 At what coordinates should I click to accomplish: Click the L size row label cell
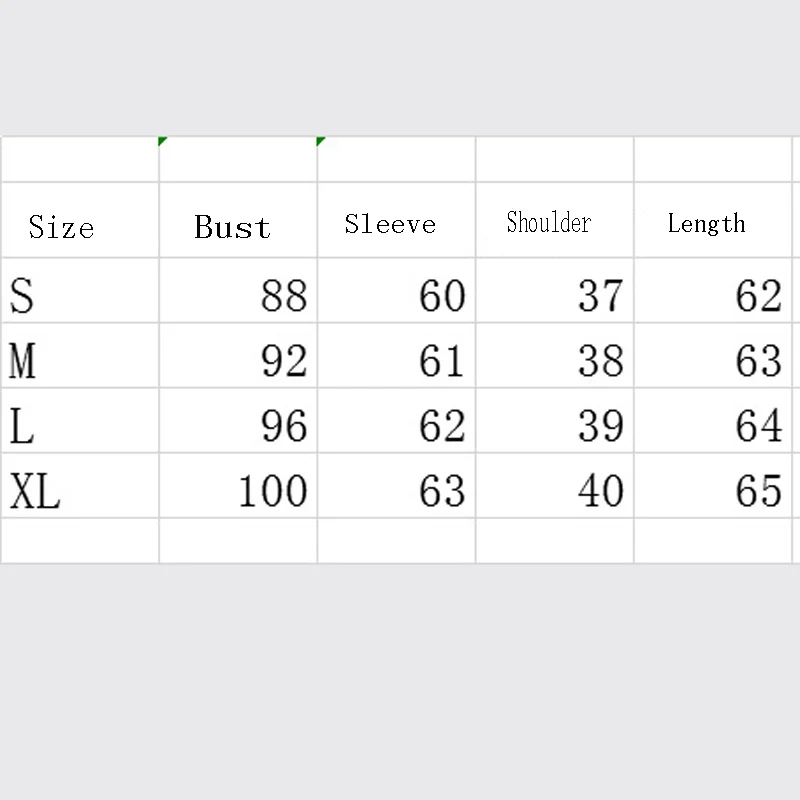(x=80, y=420)
